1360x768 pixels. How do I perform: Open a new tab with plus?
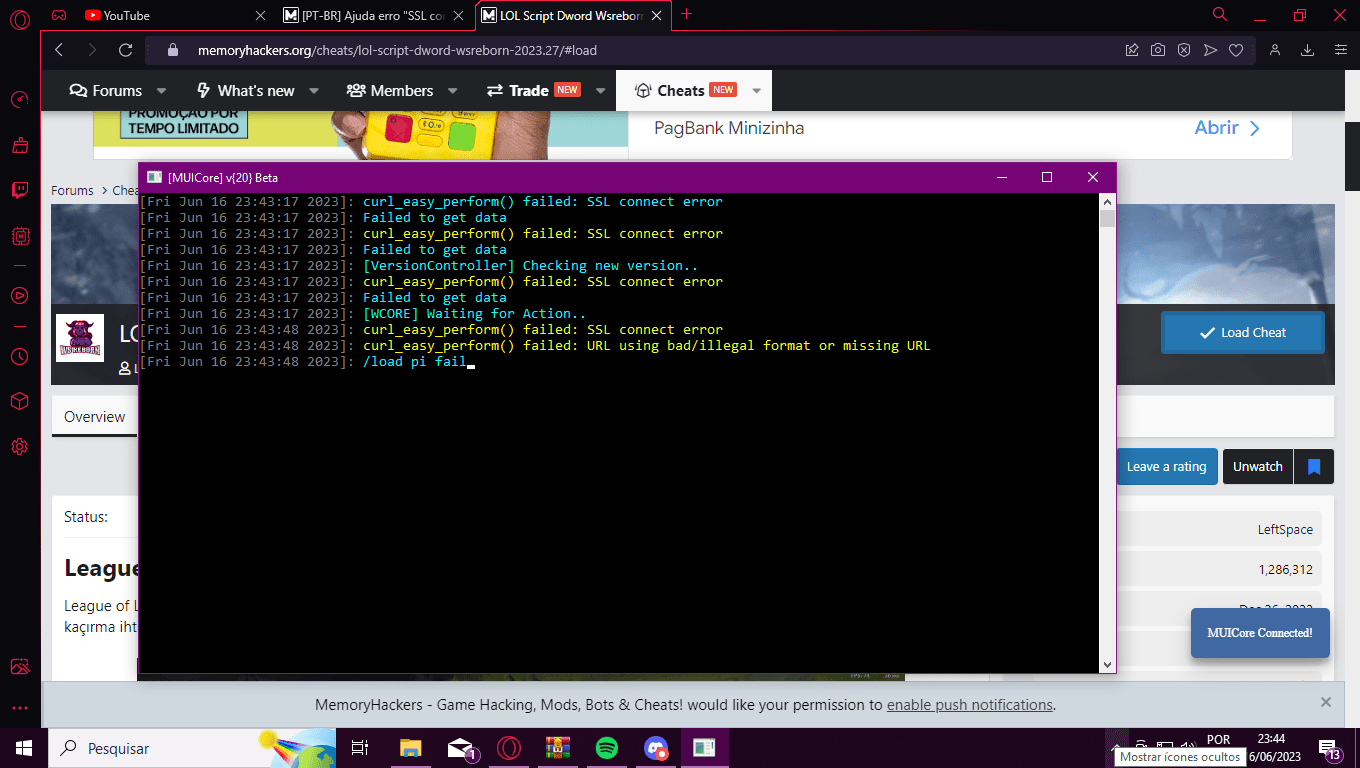(x=686, y=15)
